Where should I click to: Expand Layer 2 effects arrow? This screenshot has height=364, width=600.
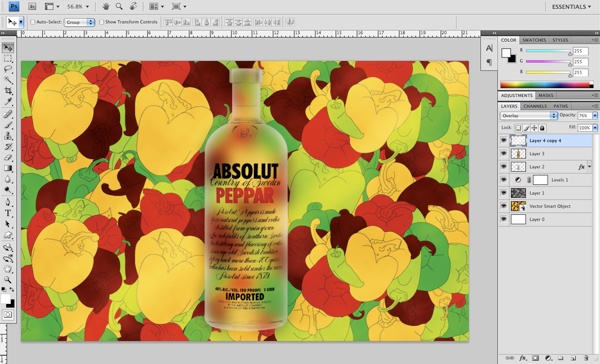(x=590, y=166)
